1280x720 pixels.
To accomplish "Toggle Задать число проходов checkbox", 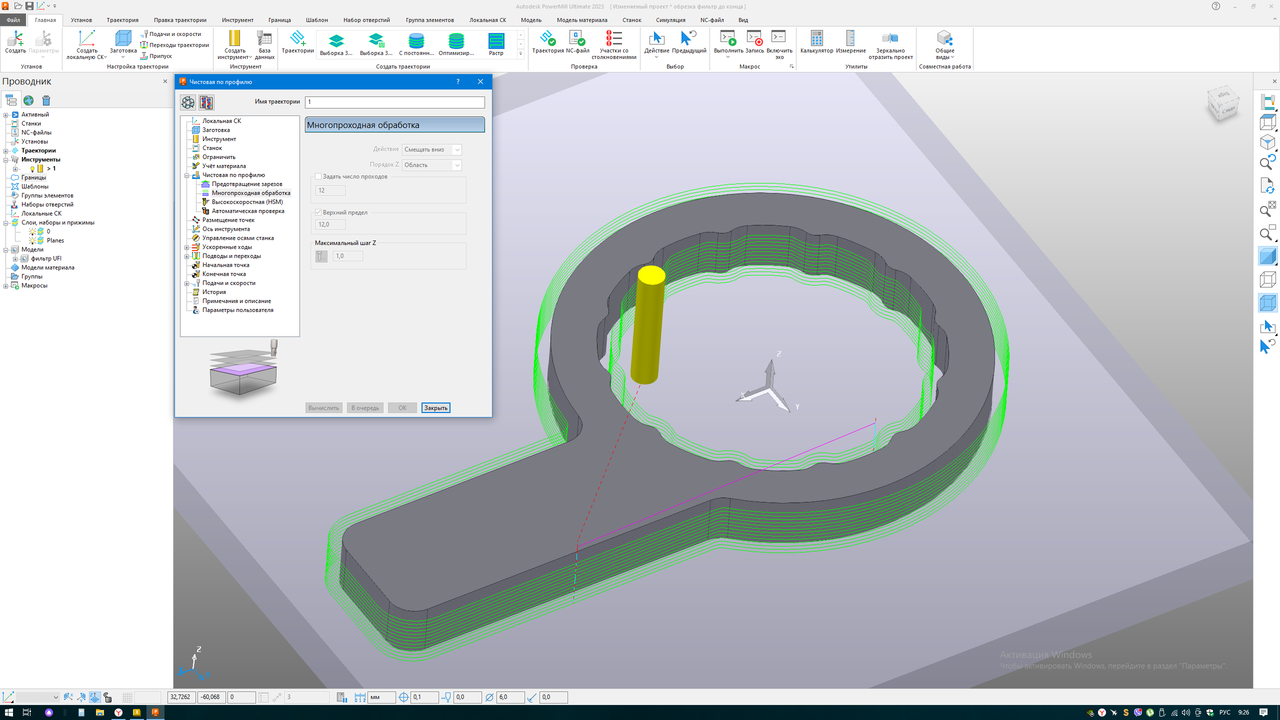I will (319, 176).
